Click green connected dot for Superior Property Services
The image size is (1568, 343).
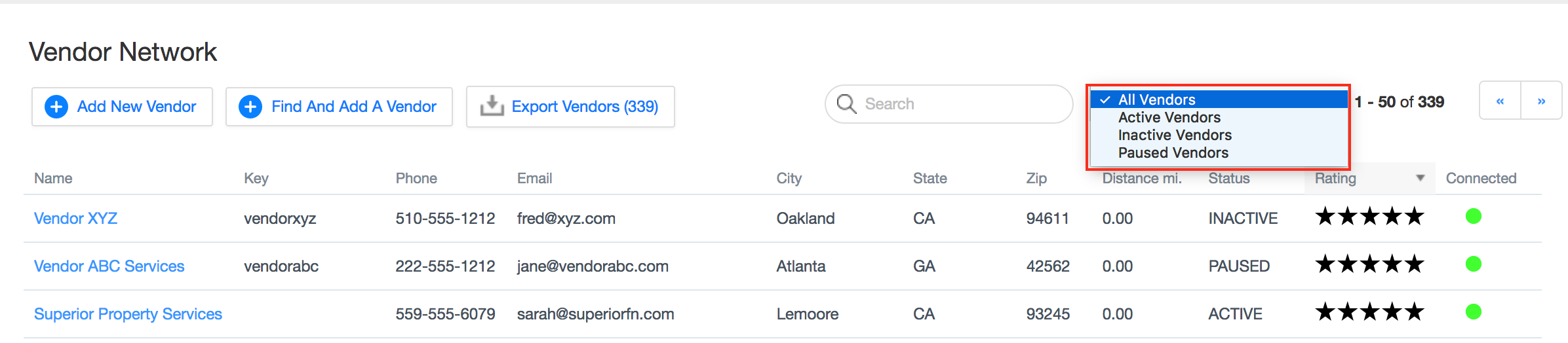1474,312
